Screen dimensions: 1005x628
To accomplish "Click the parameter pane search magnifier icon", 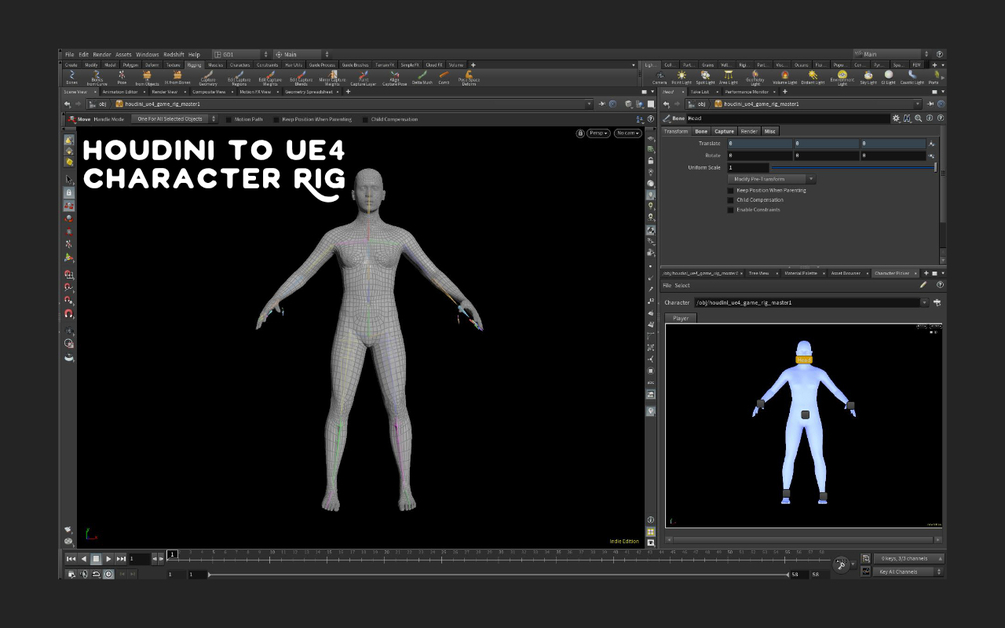I will point(918,119).
